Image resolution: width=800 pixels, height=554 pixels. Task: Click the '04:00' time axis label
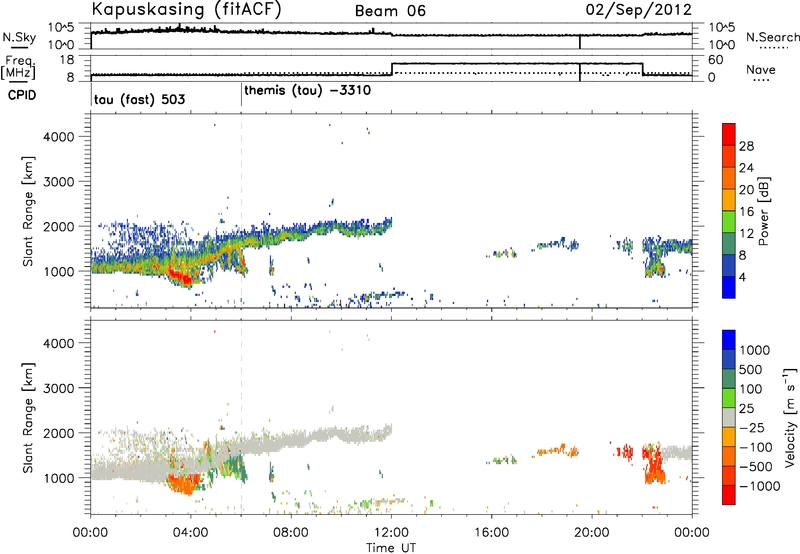coord(191,533)
